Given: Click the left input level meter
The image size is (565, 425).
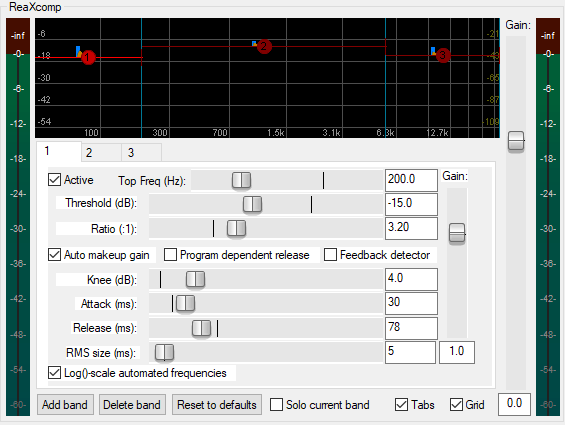Looking at the screenshot, I should (x=18, y=217).
